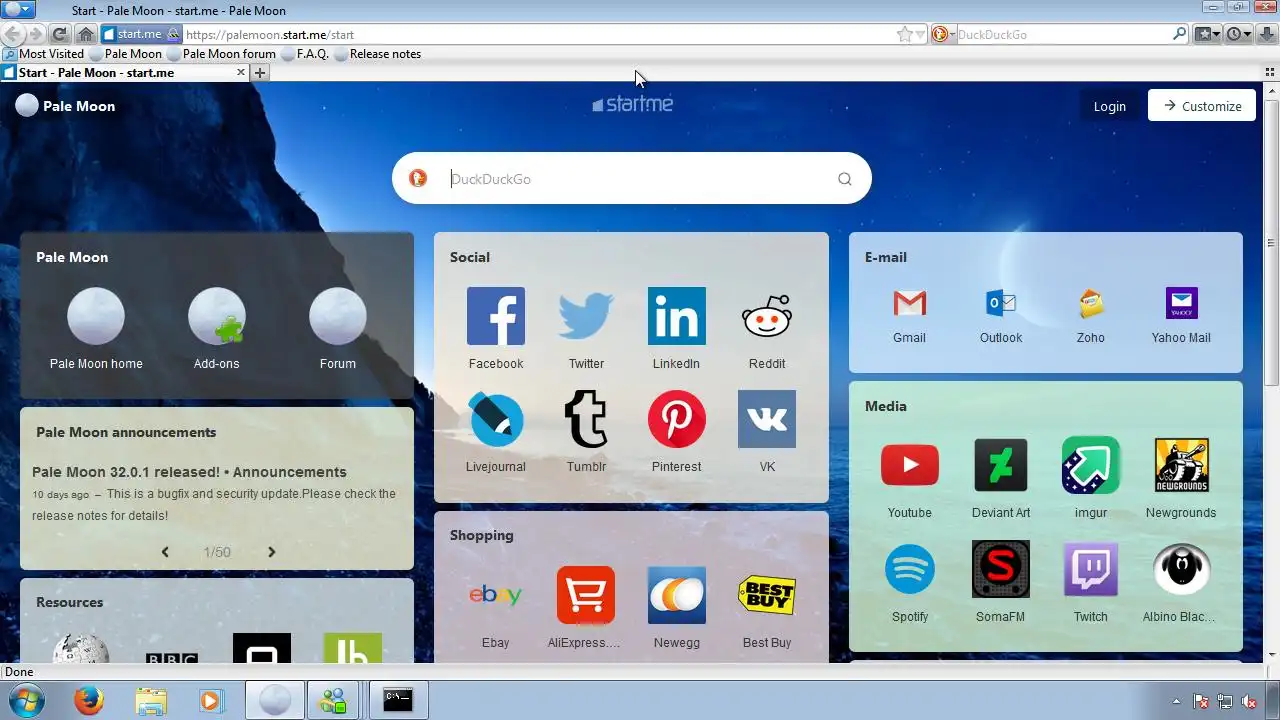The width and height of the screenshot is (1280, 720).
Task: Open the Outlook icon
Action: click(1001, 303)
